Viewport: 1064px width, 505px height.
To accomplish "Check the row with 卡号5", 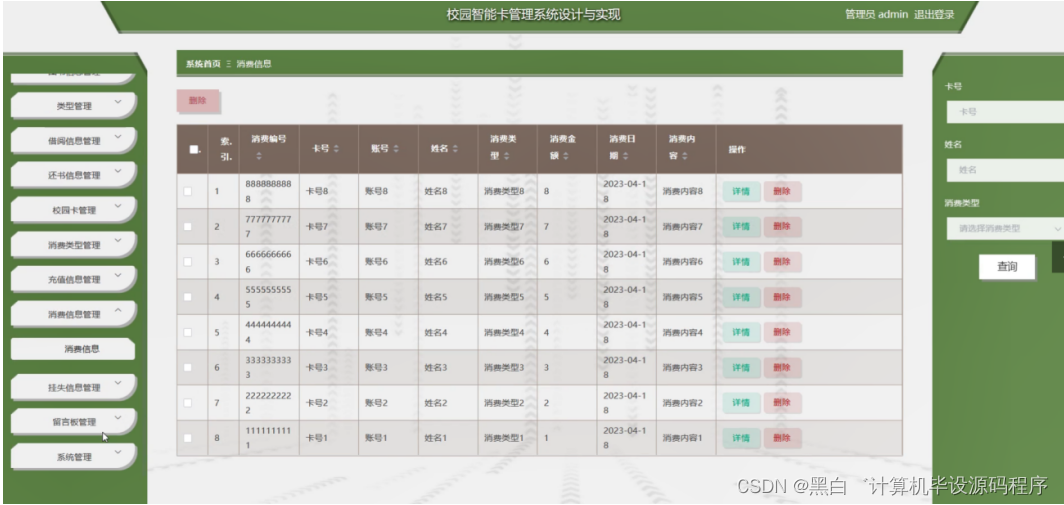I will pyautogui.click(x=188, y=297).
